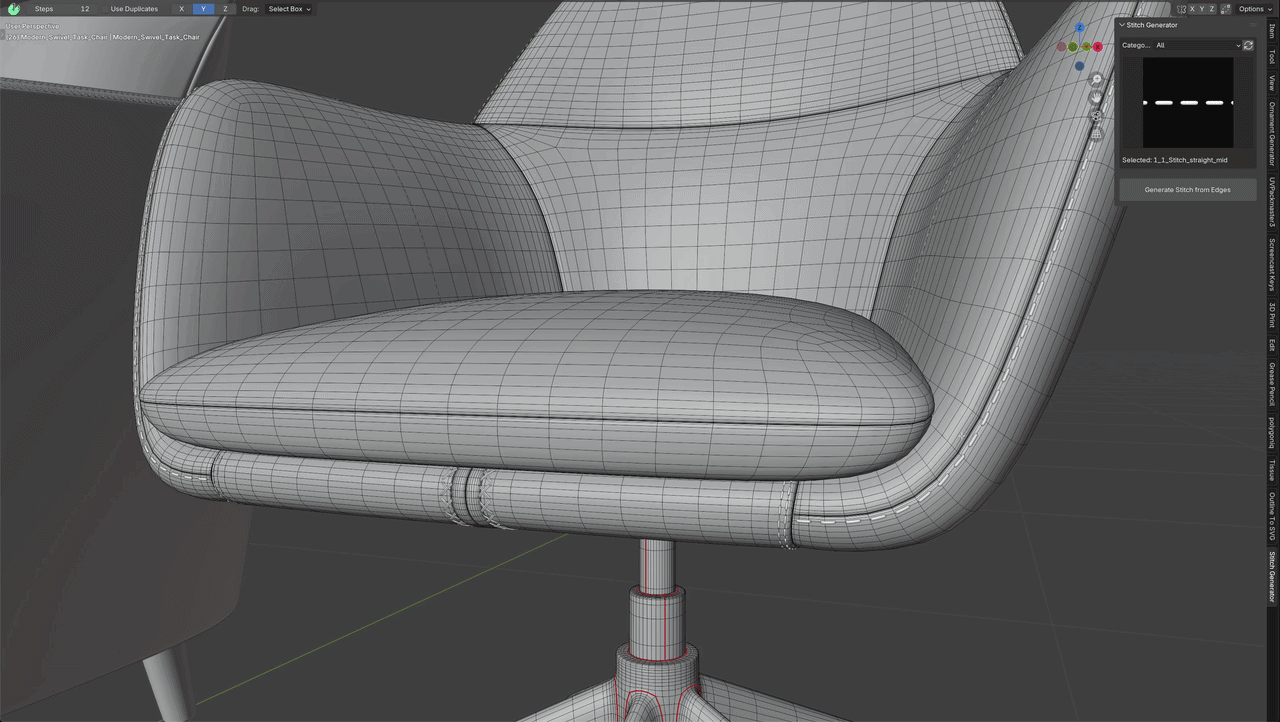Toggle the camera view icon

pos(1096,115)
